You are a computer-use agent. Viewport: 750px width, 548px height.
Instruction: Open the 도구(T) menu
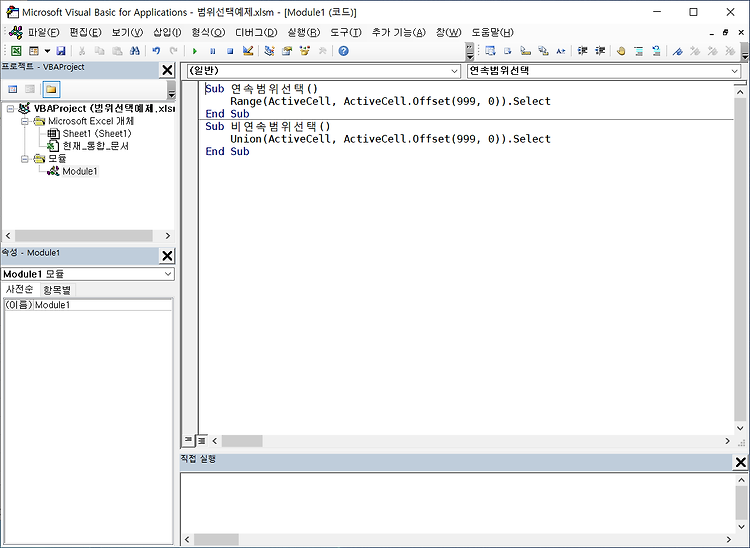click(345, 33)
